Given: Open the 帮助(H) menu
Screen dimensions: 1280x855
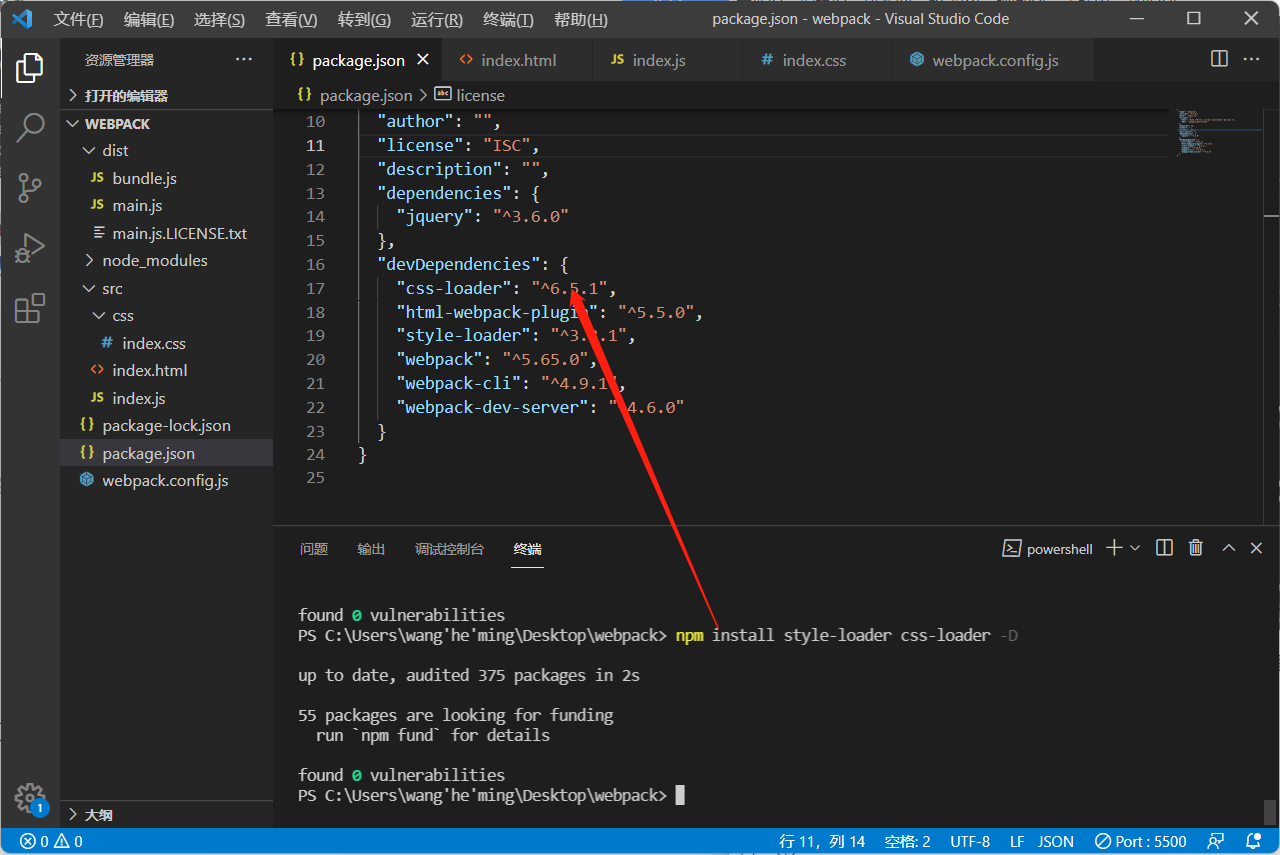Looking at the screenshot, I should coord(580,20).
